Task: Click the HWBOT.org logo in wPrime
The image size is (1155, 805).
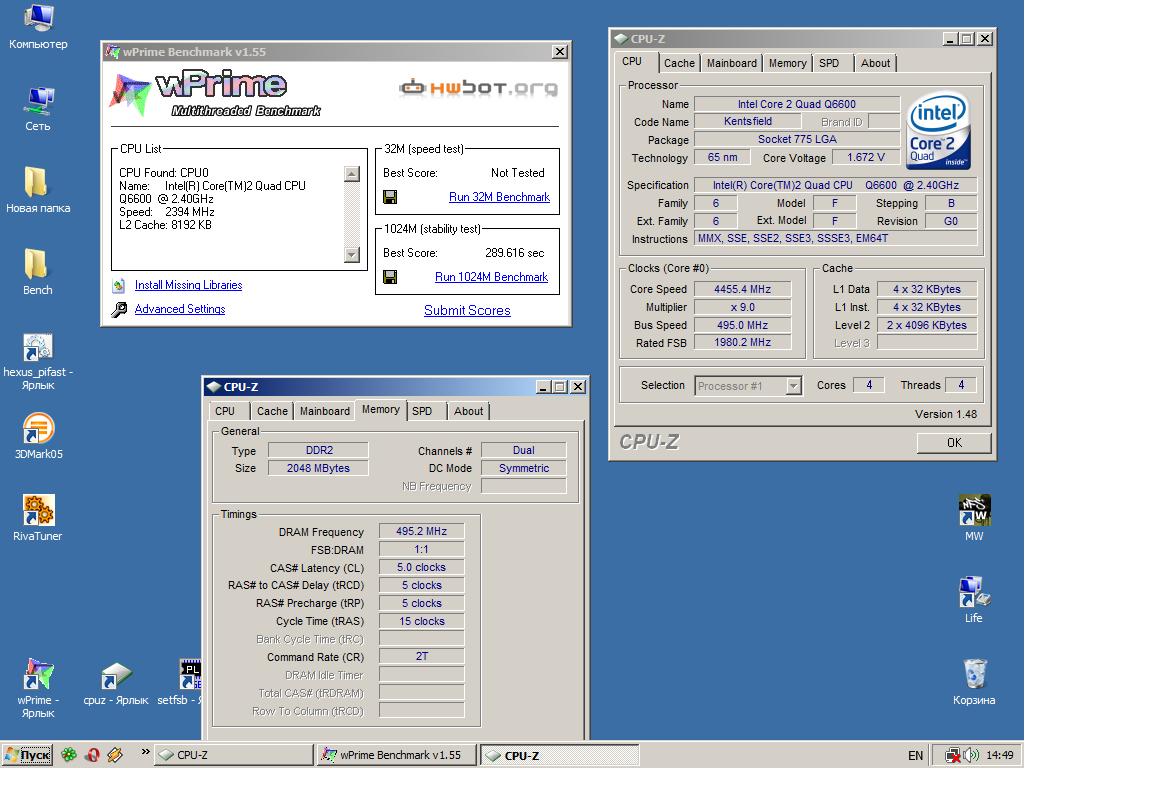Action: pyautogui.click(x=478, y=88)
